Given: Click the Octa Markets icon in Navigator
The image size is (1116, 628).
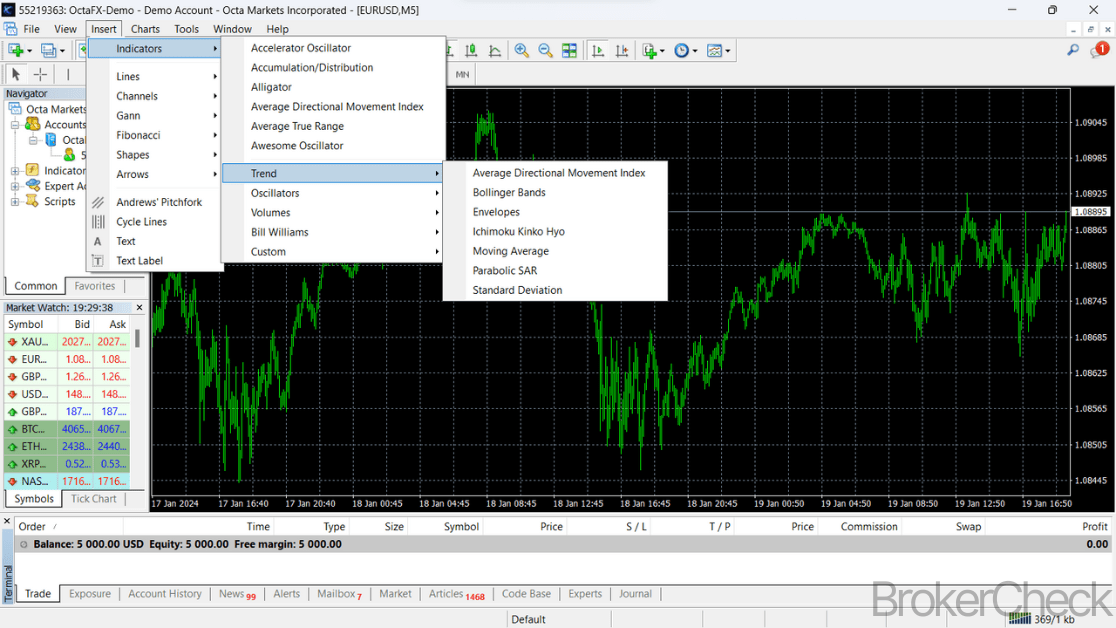Looking at the screenshot, I should [15, 109].
